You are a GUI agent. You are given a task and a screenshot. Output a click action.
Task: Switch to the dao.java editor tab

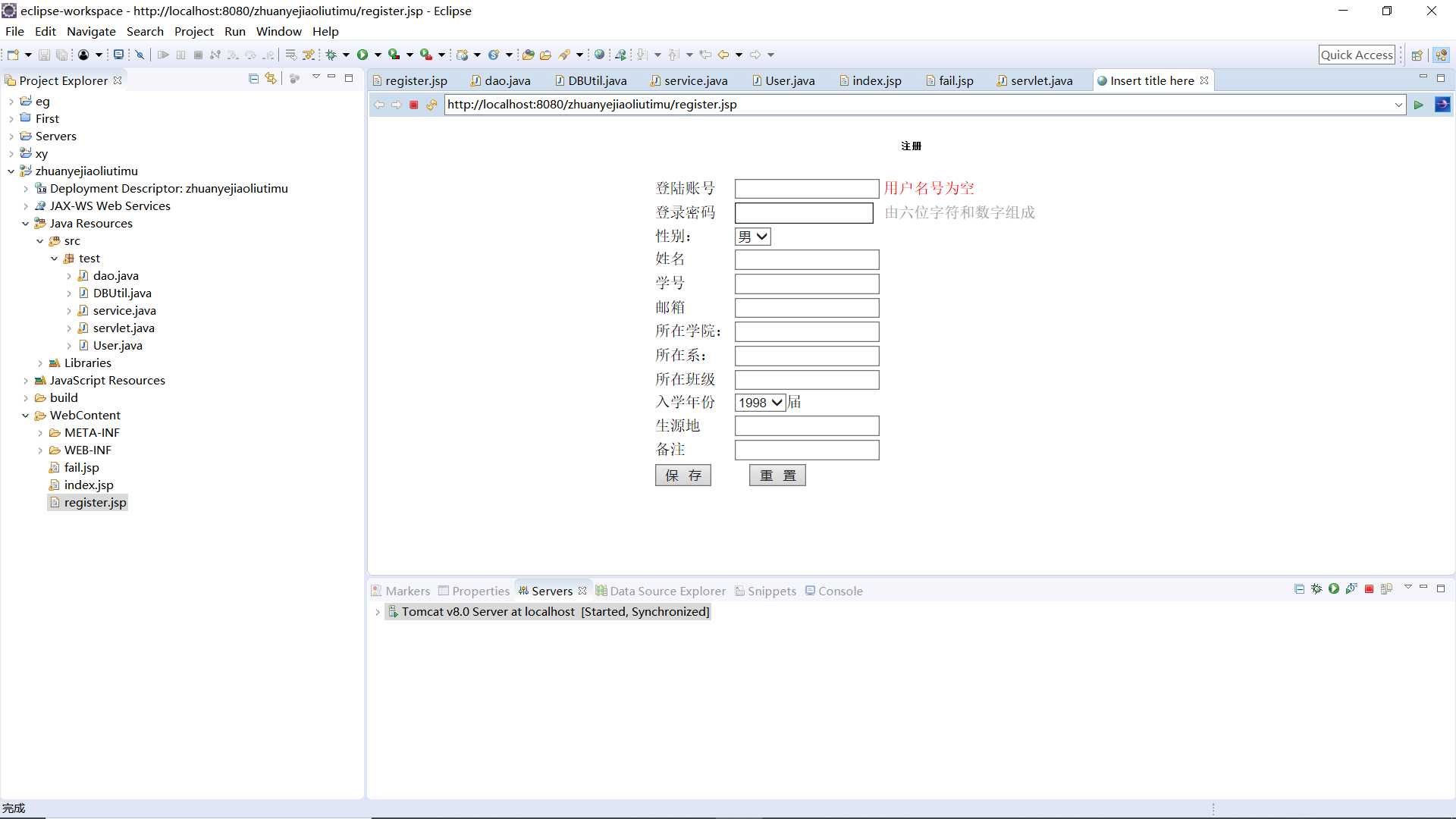click(500, 80)
